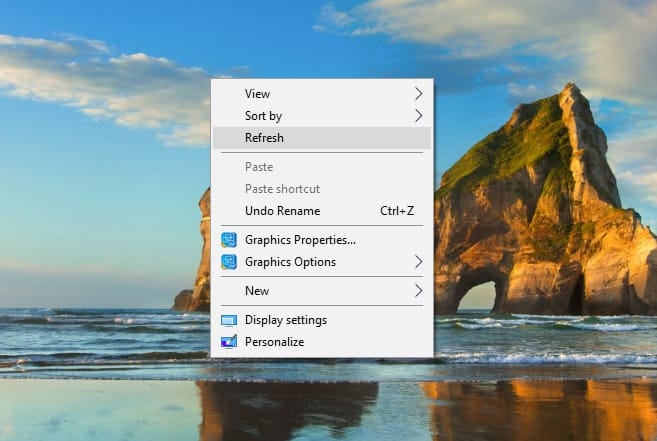Select the Graphics Options text label
This screenshot has width=657, height=441.
click(290, 262)
